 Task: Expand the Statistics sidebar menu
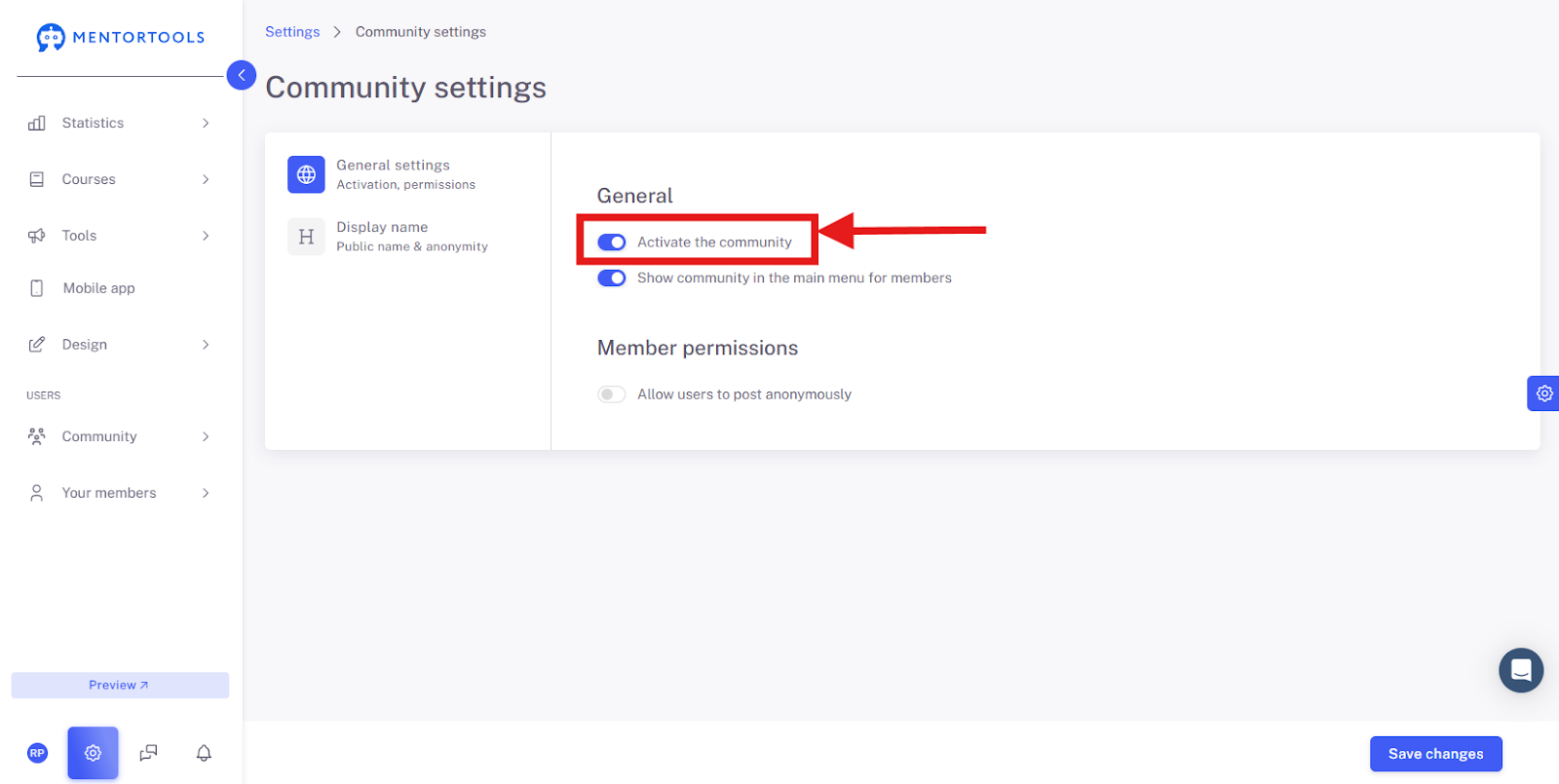click(120, 123)
